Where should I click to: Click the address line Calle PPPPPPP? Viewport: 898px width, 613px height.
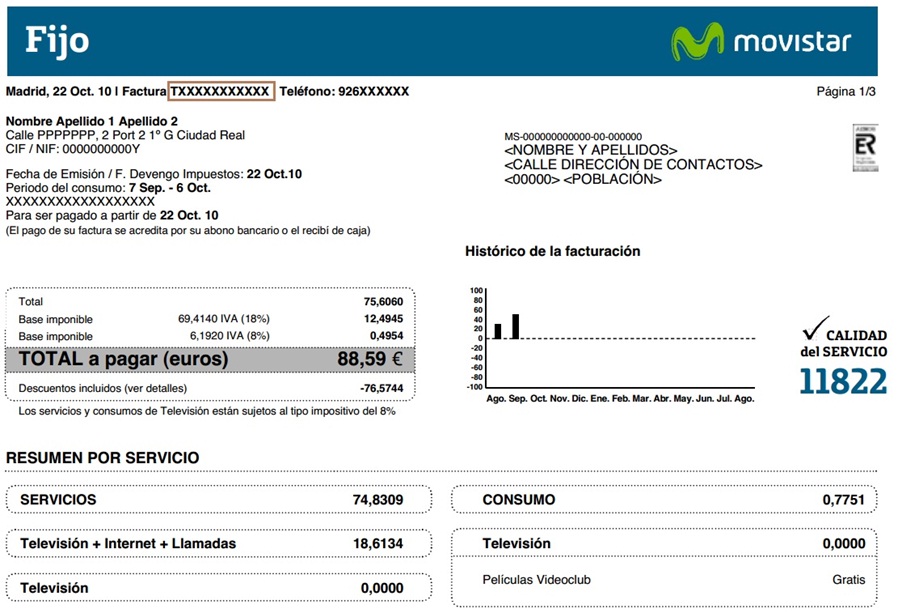125,135
